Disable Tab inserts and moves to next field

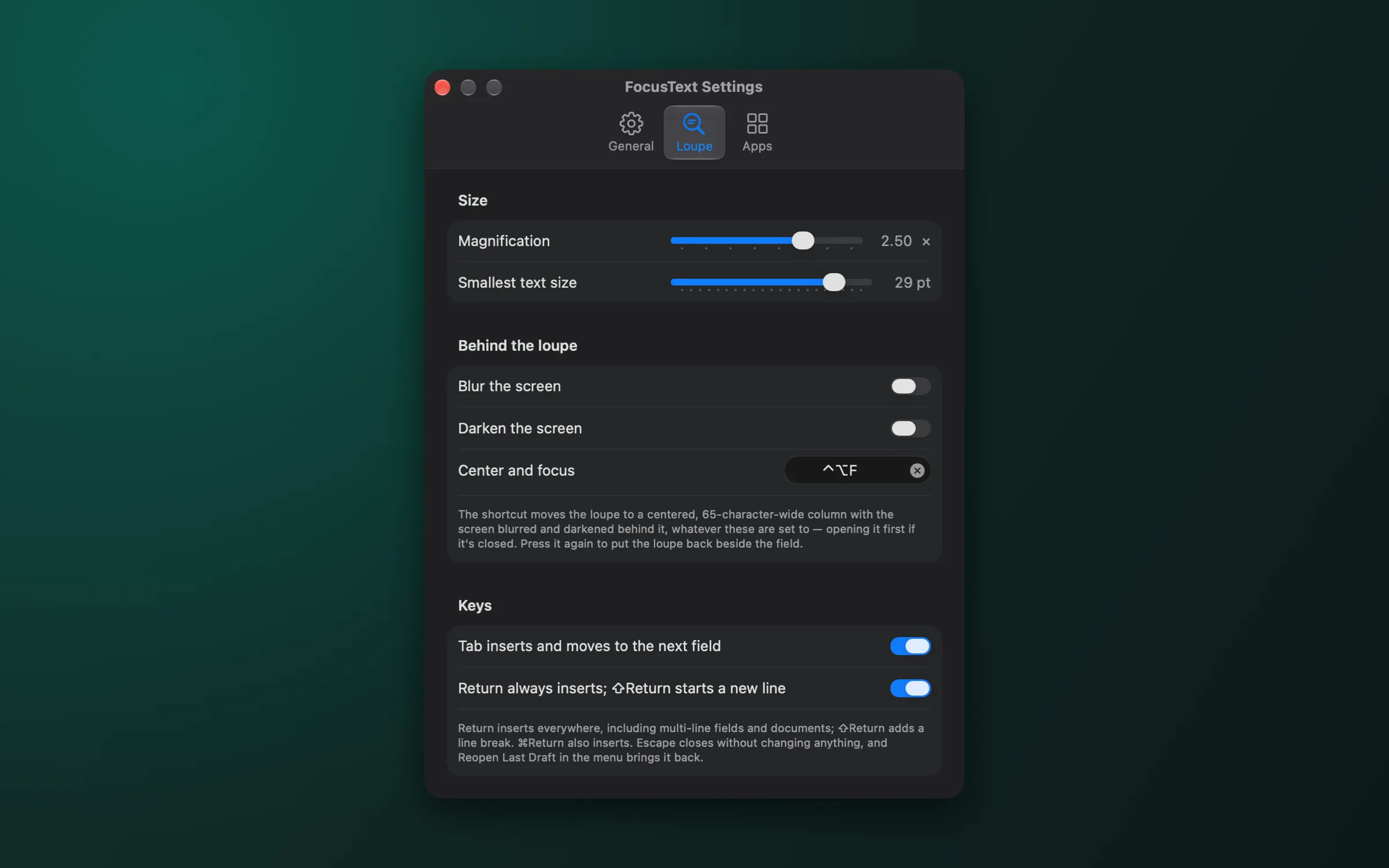(x=910, y=646)
